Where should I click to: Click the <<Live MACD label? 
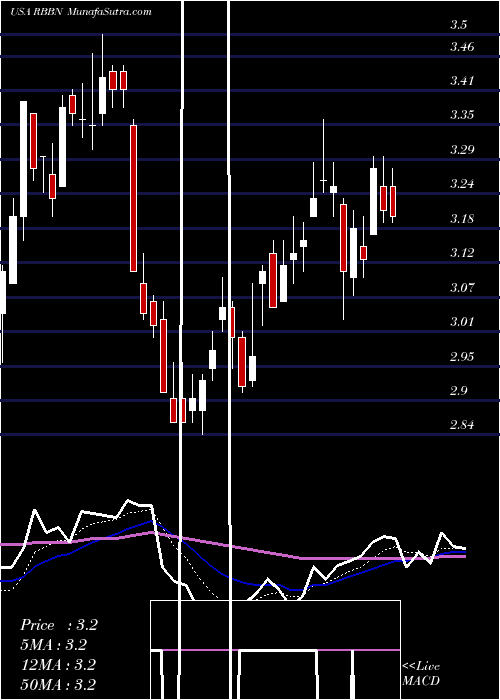coord(421,674)
